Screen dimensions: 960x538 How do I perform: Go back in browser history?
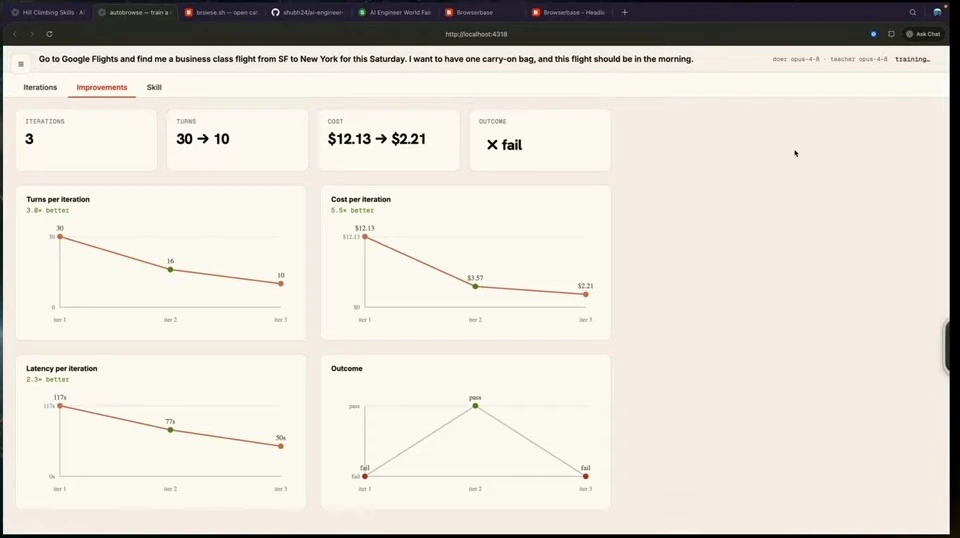click(x=15, y=34)
